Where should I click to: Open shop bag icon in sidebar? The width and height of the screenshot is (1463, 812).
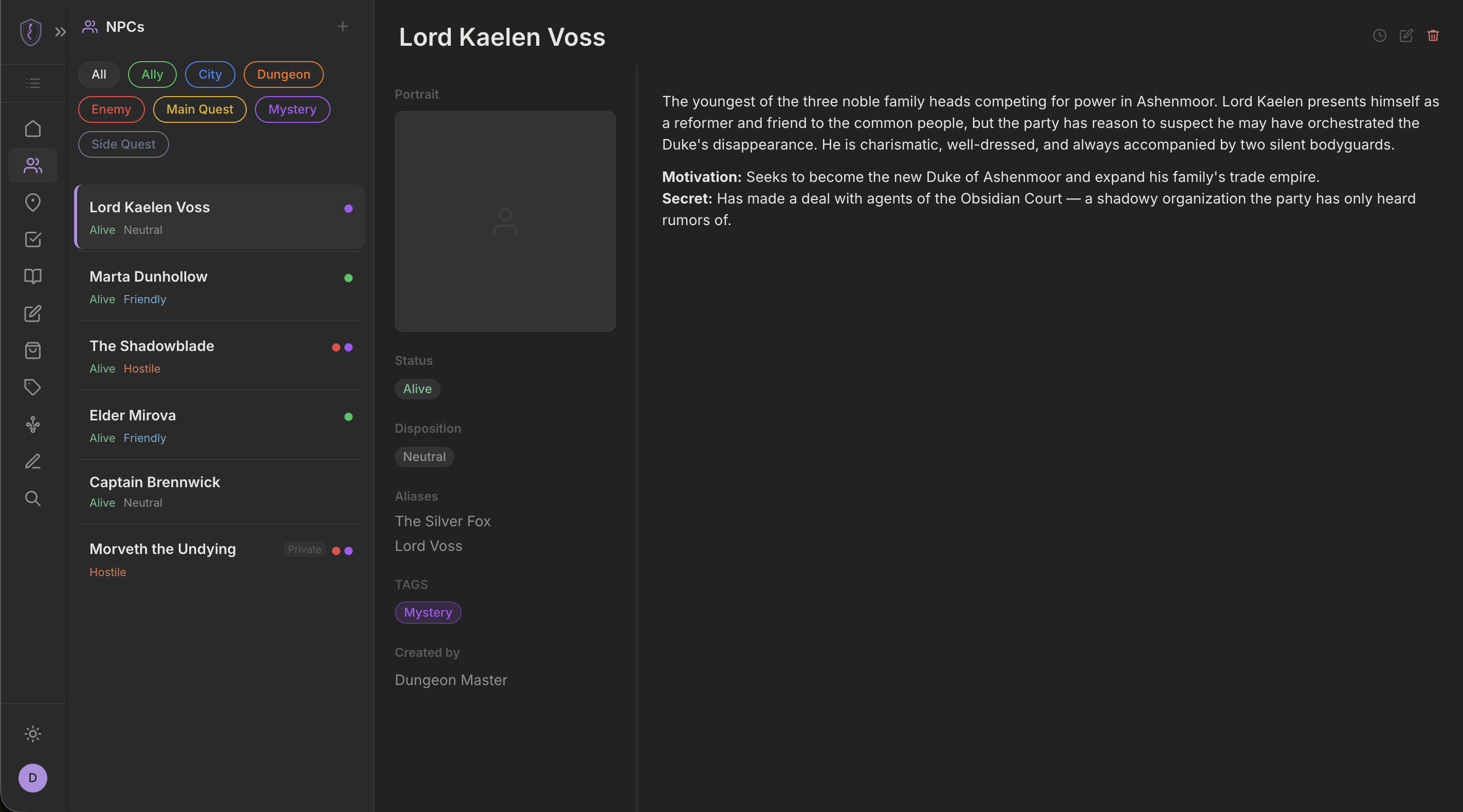click(x=33, y=350)
